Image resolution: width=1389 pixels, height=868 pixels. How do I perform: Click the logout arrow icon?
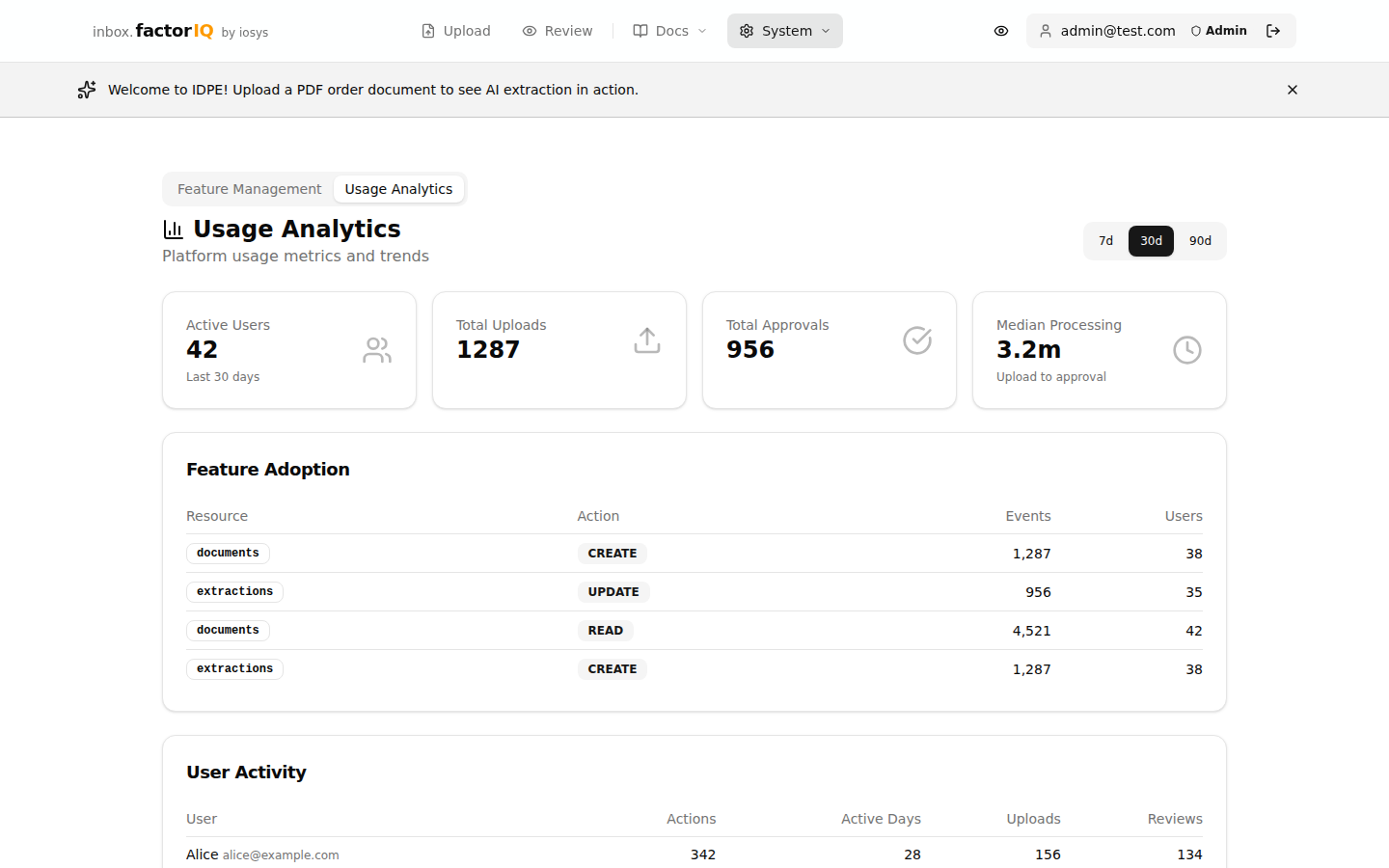pos(1273,31)
